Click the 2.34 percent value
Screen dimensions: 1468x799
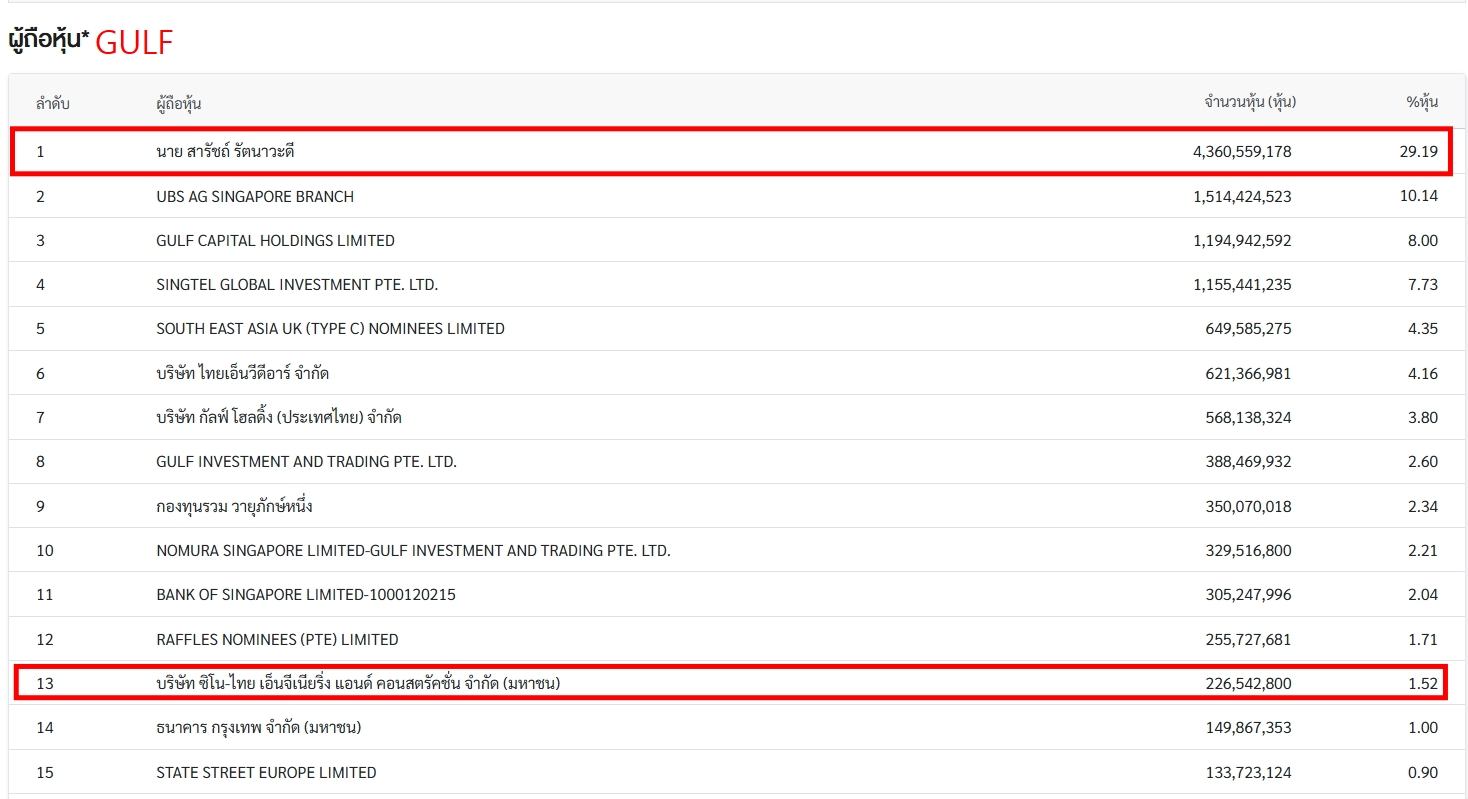pos(1423,506)
